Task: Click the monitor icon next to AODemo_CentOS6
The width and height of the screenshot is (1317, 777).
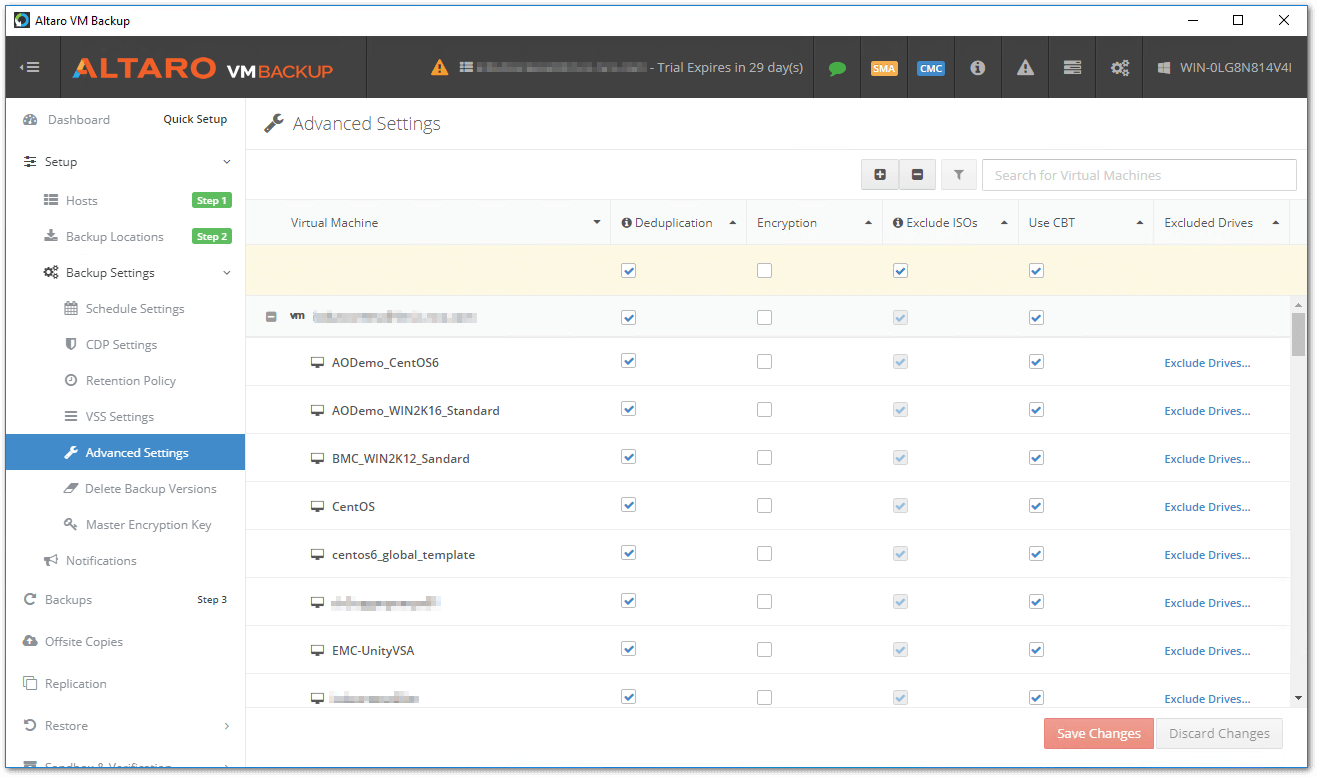Action: point(318,363)
